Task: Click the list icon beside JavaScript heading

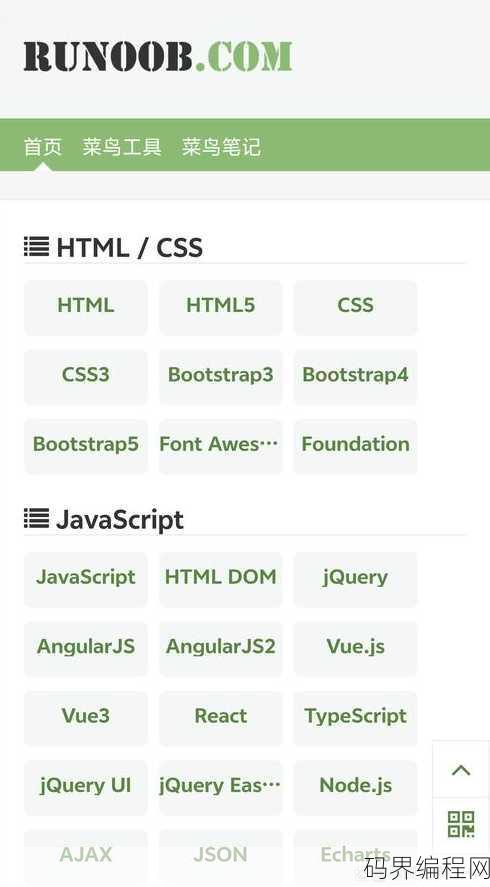Action: point(36,518)
